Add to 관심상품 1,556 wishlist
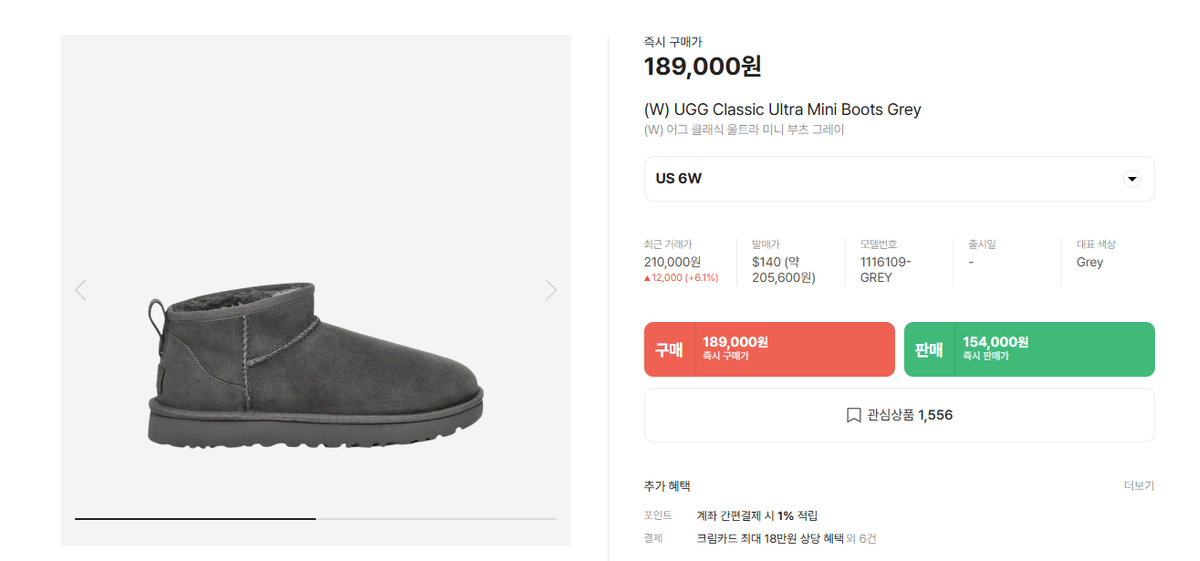1200x561 pixels. (899, 415)
